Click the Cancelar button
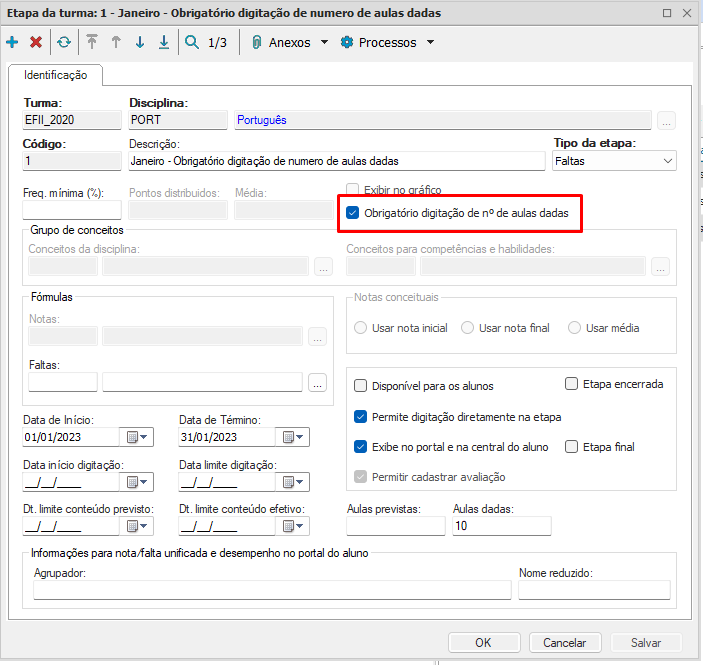Image resolution: width=703 pixels, height=665 pixels. coord(557,643)
